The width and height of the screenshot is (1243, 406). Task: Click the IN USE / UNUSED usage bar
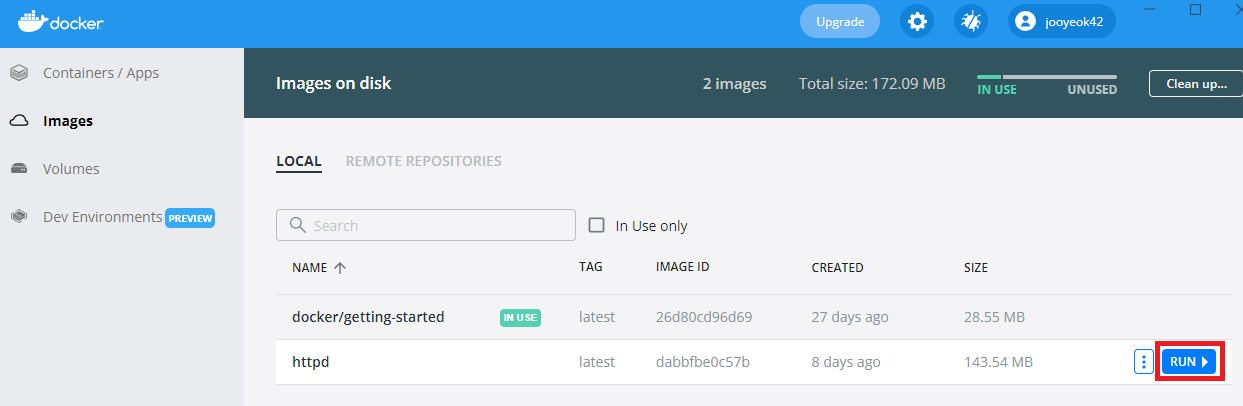click(x=1047, y=76)
